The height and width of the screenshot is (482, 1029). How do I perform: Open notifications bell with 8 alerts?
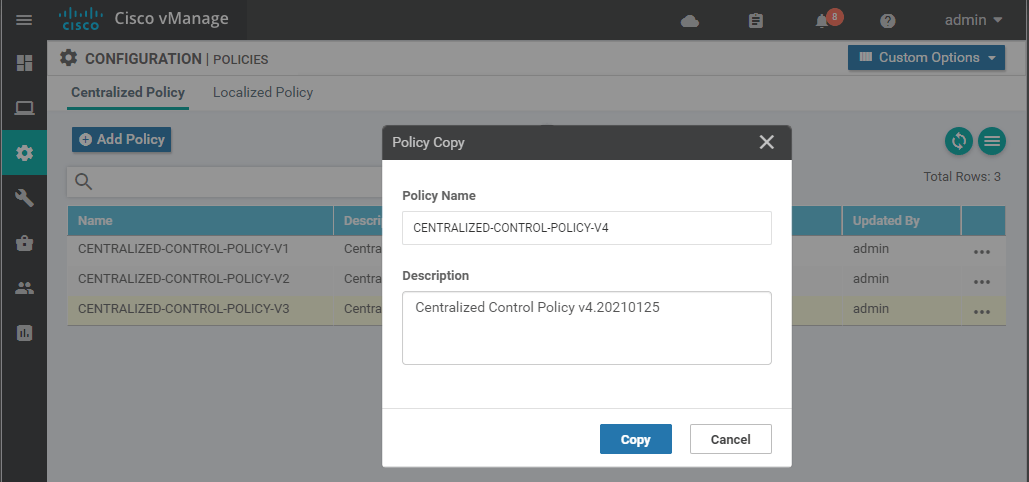coord(827,20)
